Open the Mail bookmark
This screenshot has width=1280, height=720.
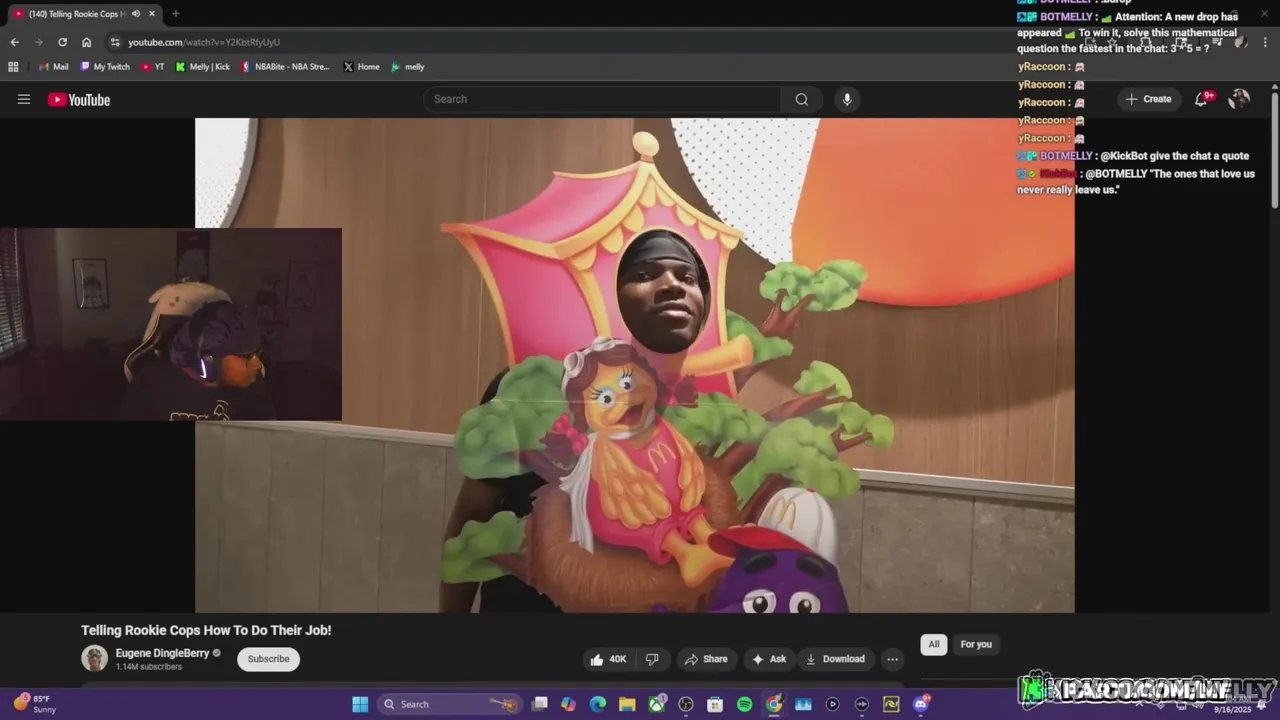54,67
